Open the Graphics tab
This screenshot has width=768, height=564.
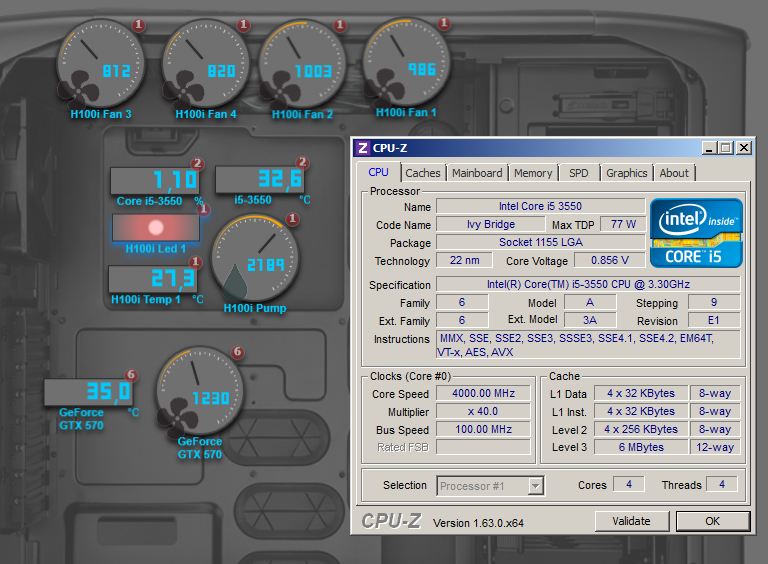coord(626,173)
